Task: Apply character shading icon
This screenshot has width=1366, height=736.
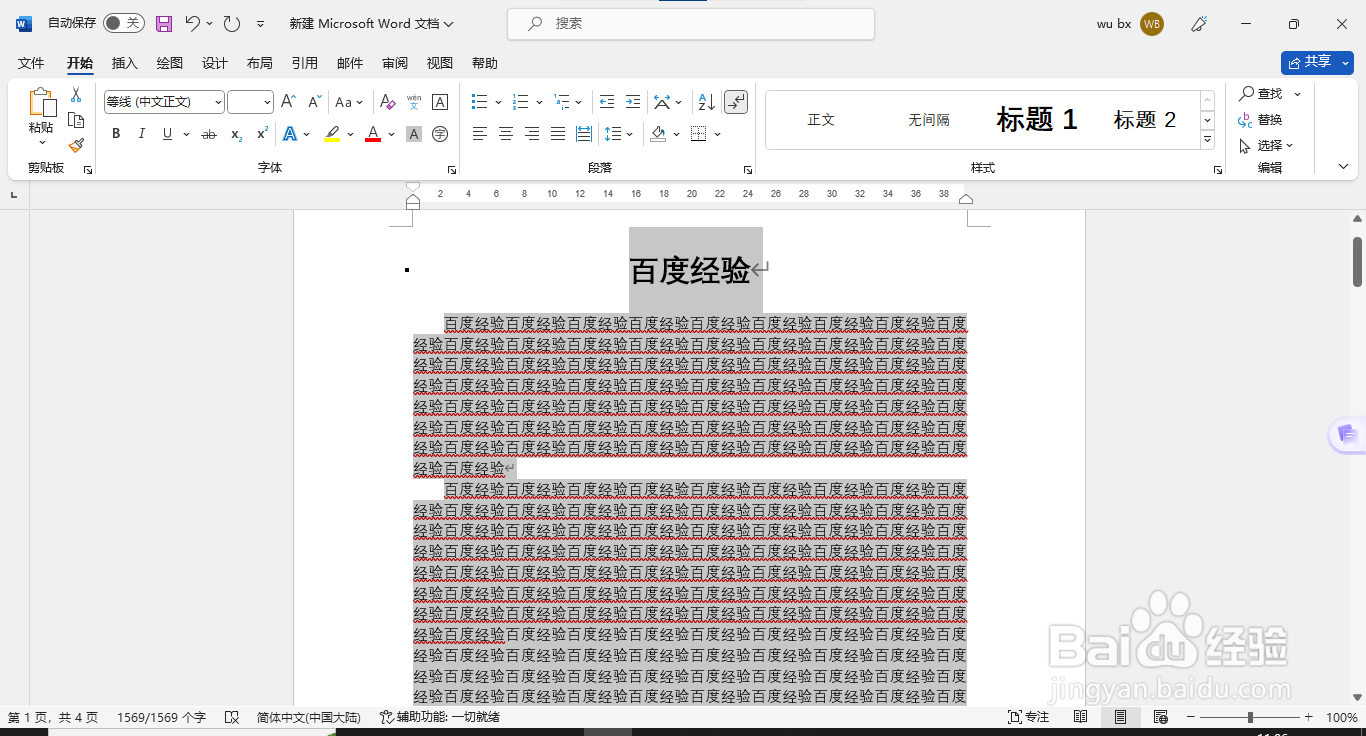Action: click(x=414, y=134)
